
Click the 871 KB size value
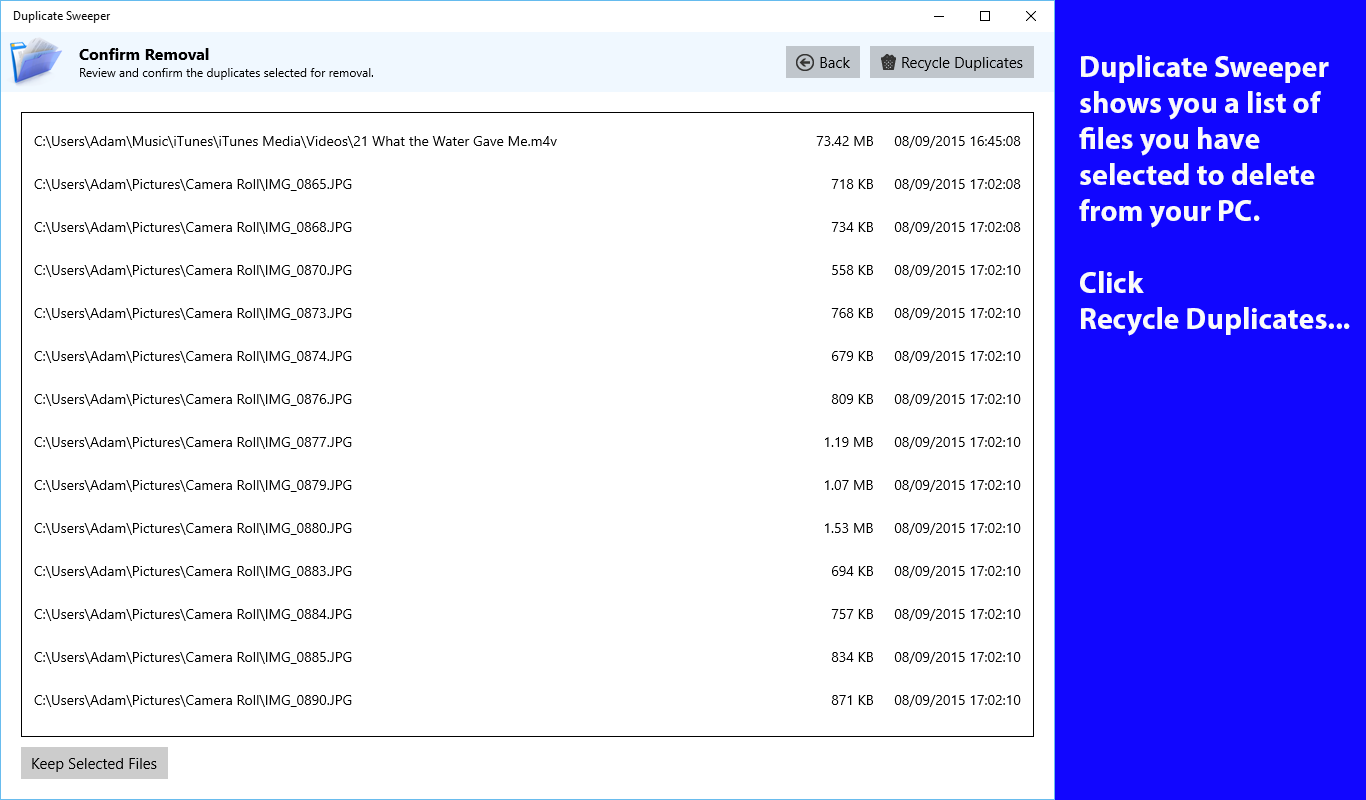tap(852, 701)
